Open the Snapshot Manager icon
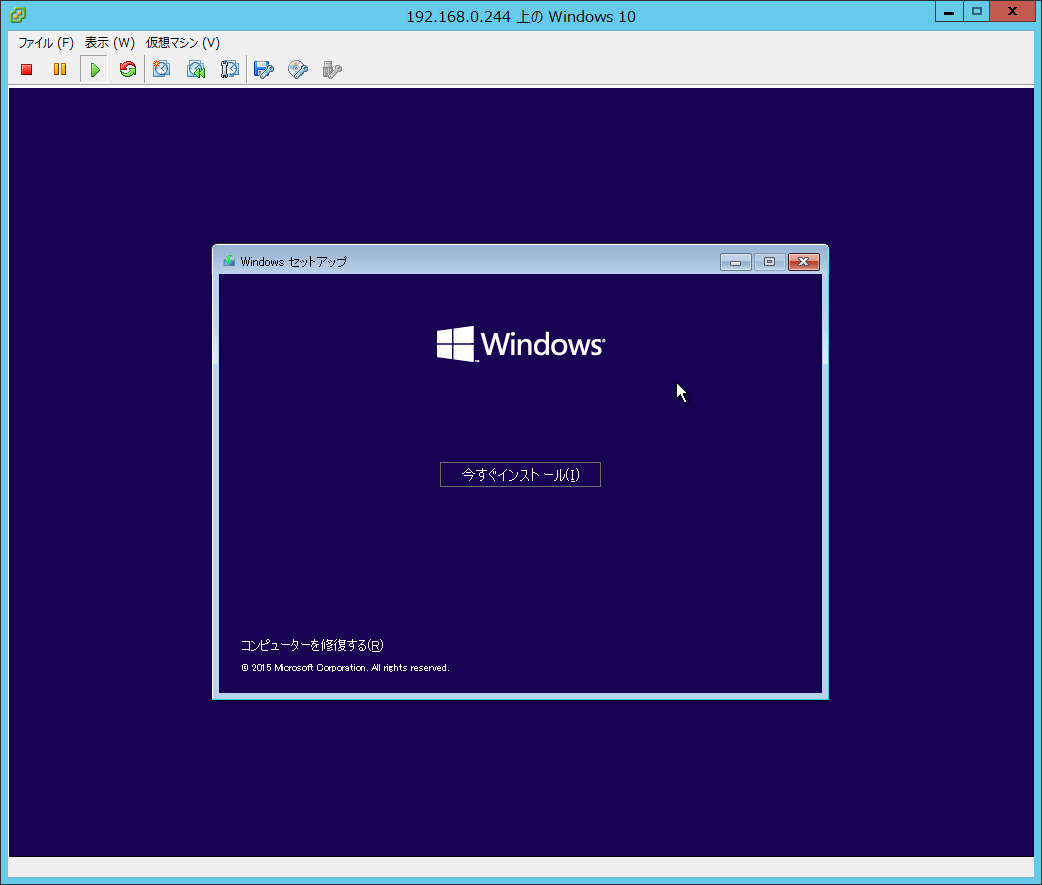The image size is (1042, 885). [x=229, y=69]
